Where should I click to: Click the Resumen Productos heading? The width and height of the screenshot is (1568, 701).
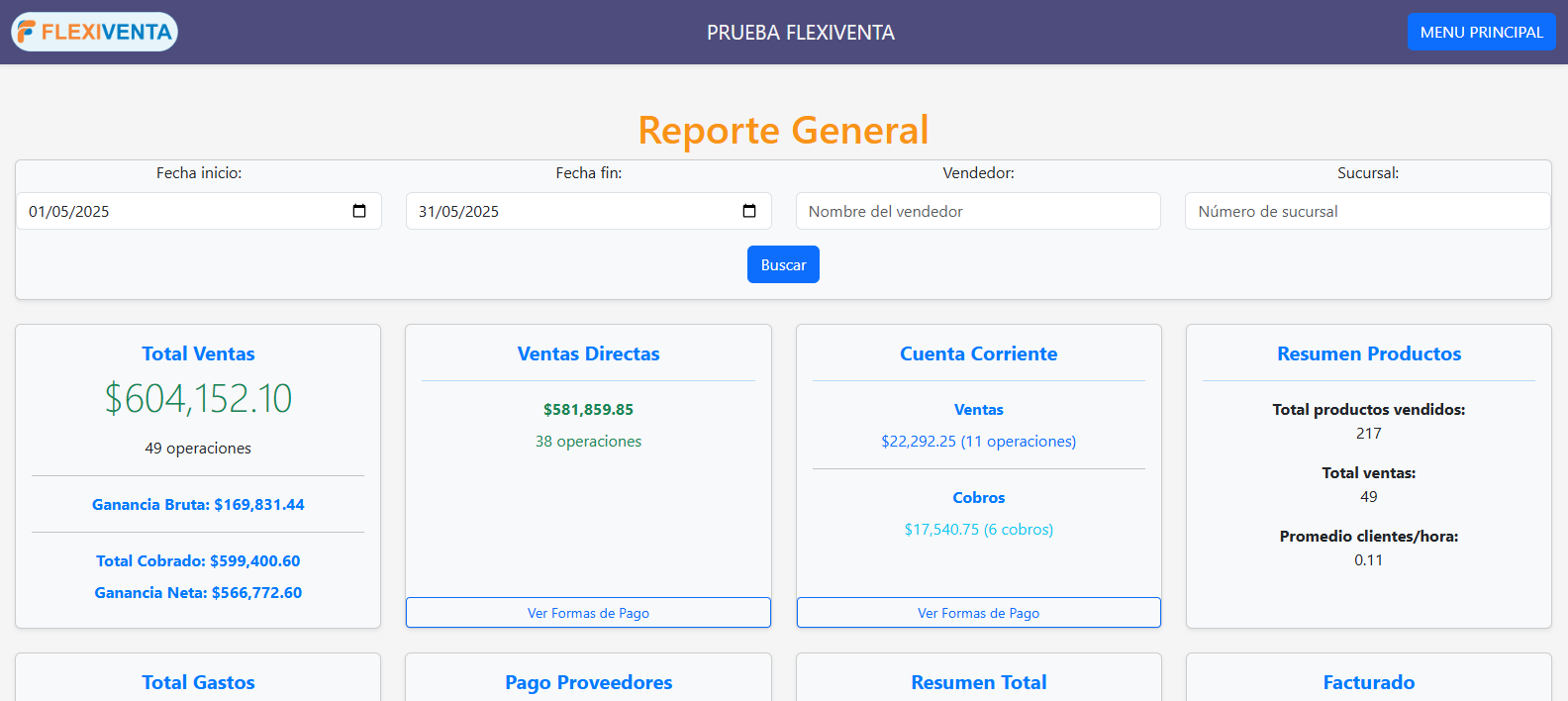pos(1368,353)
